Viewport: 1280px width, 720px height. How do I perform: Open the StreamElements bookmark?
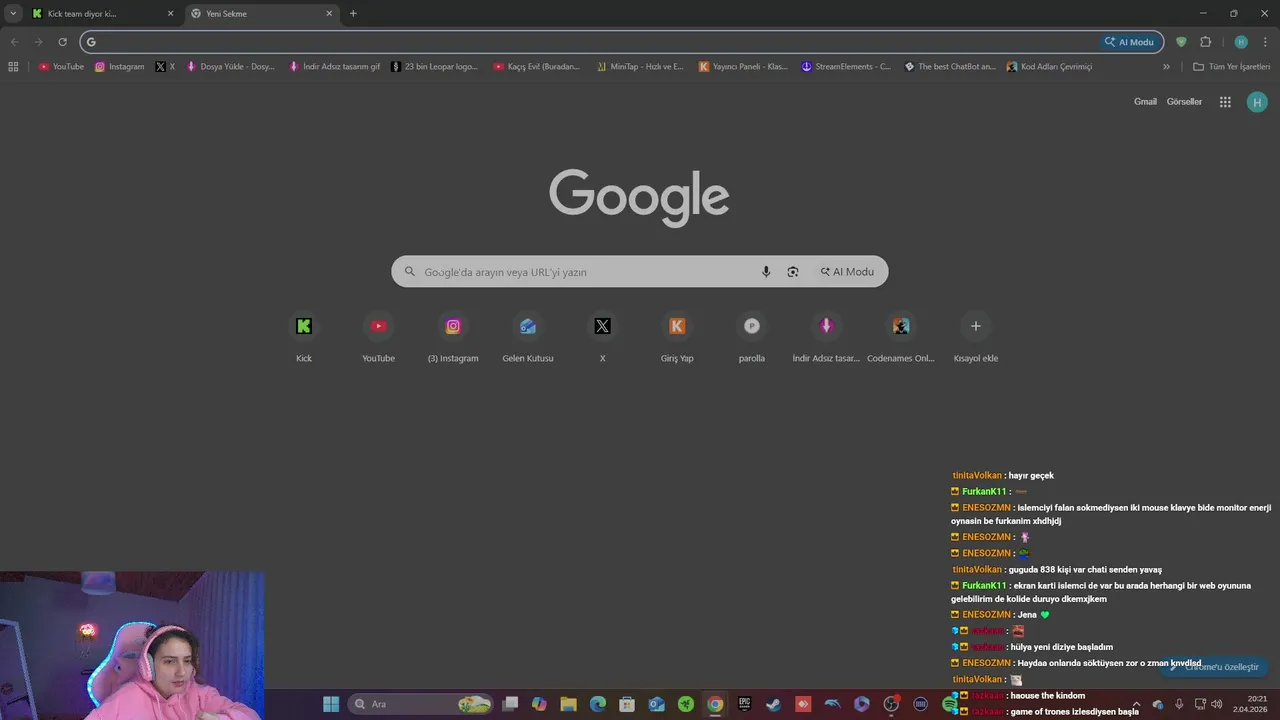point(846,67)
